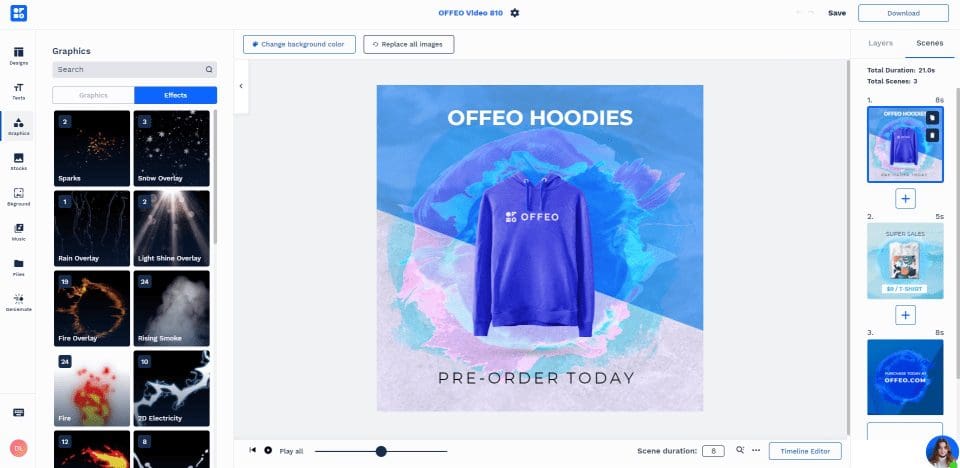
Task: Add a scene after scene 1
Action: 905,198
